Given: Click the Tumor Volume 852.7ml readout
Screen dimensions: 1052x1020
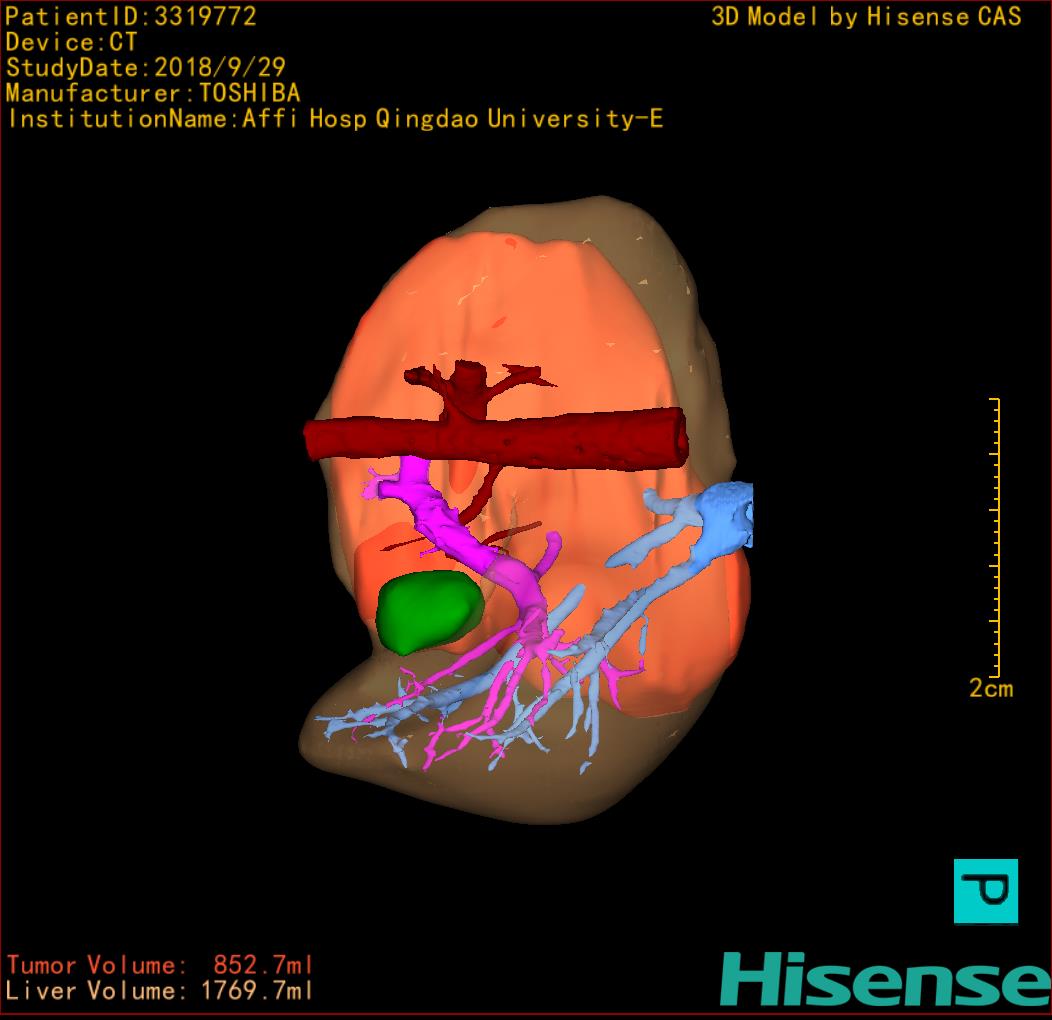Looking at the screenshot, I should (160, 965).
